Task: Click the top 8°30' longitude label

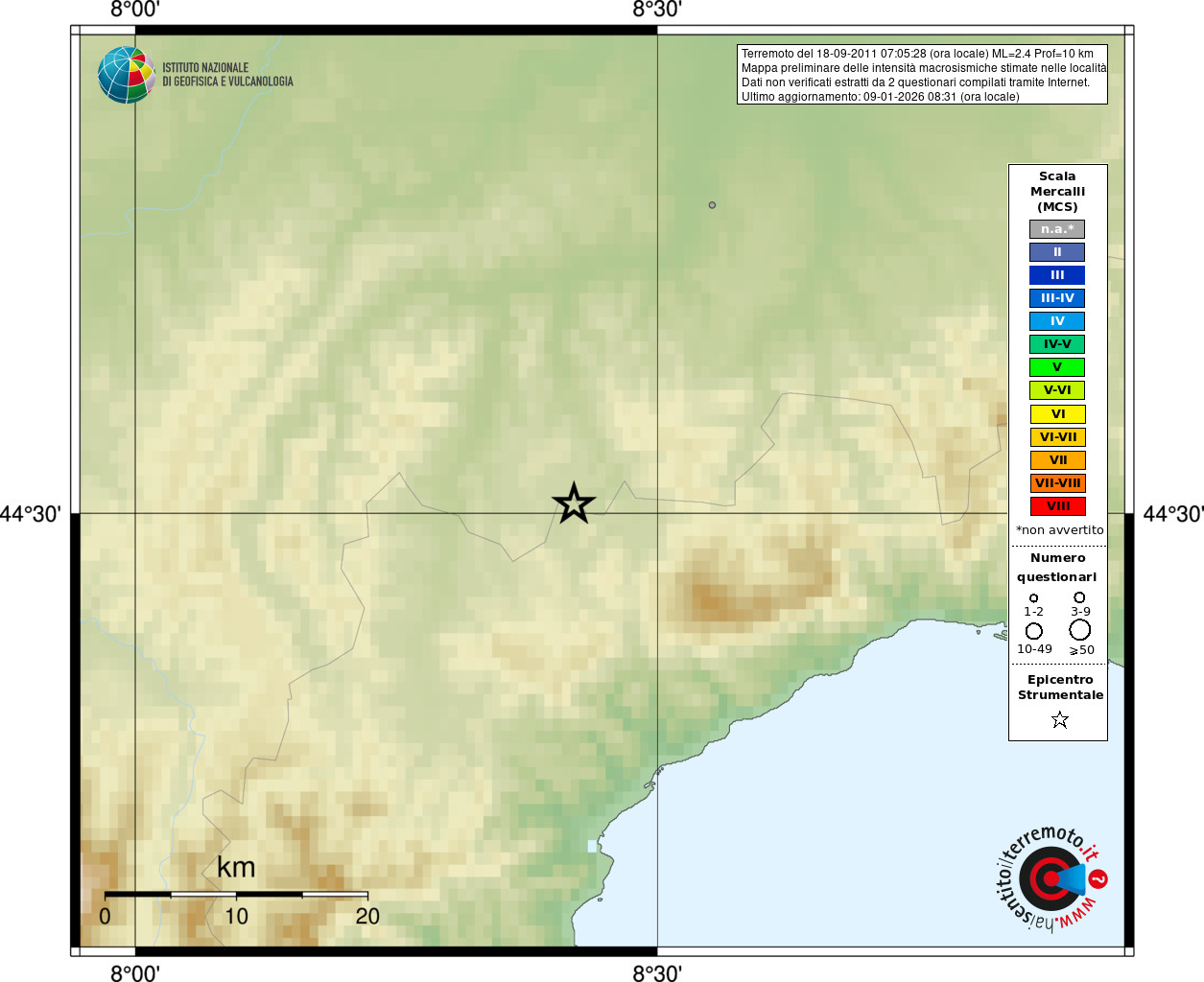Action: tap(657, 11)
